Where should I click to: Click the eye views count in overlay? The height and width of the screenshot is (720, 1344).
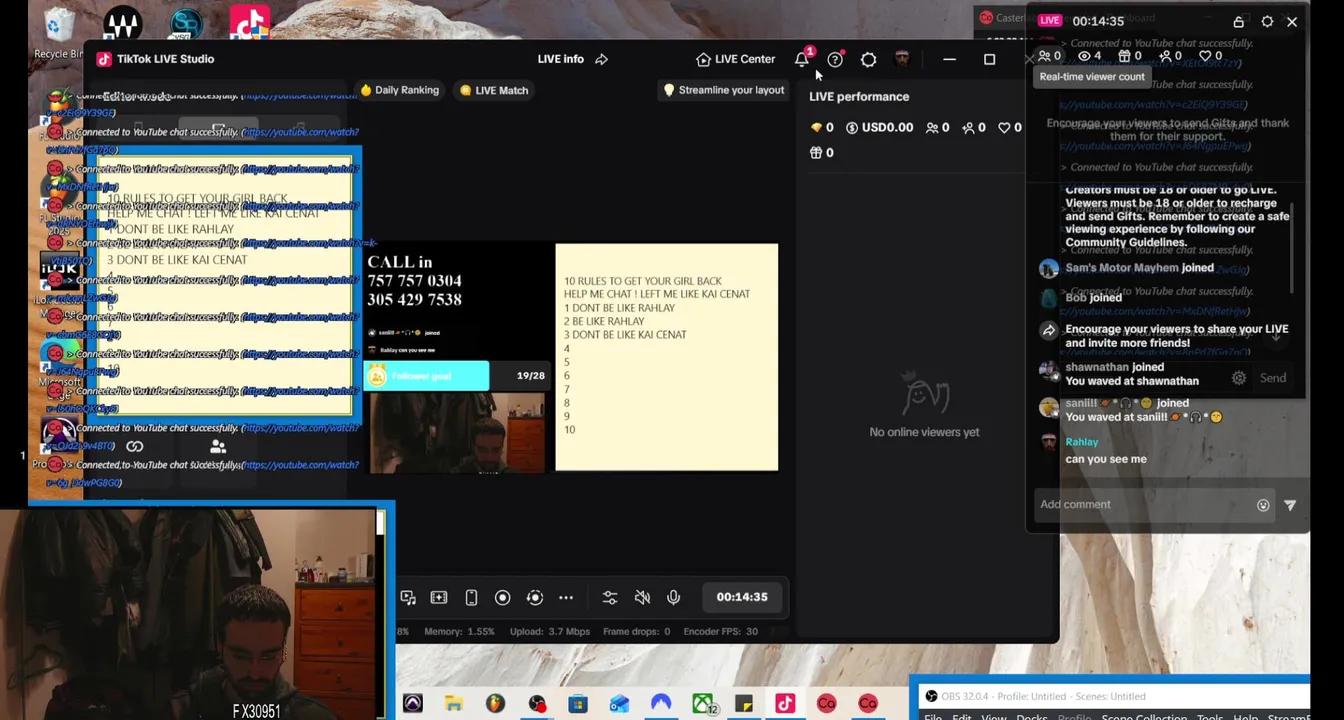(x=1089, y=56)
